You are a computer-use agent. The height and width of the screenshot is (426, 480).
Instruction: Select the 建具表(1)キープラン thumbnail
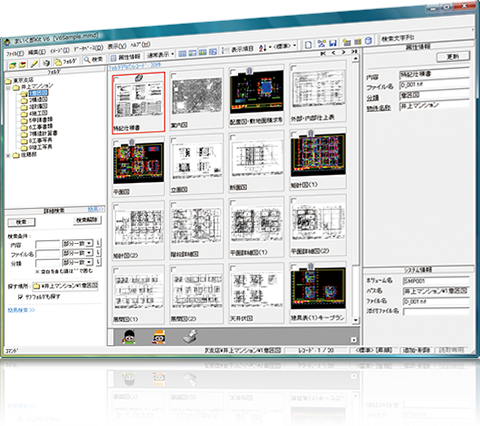tap(318, 294)
